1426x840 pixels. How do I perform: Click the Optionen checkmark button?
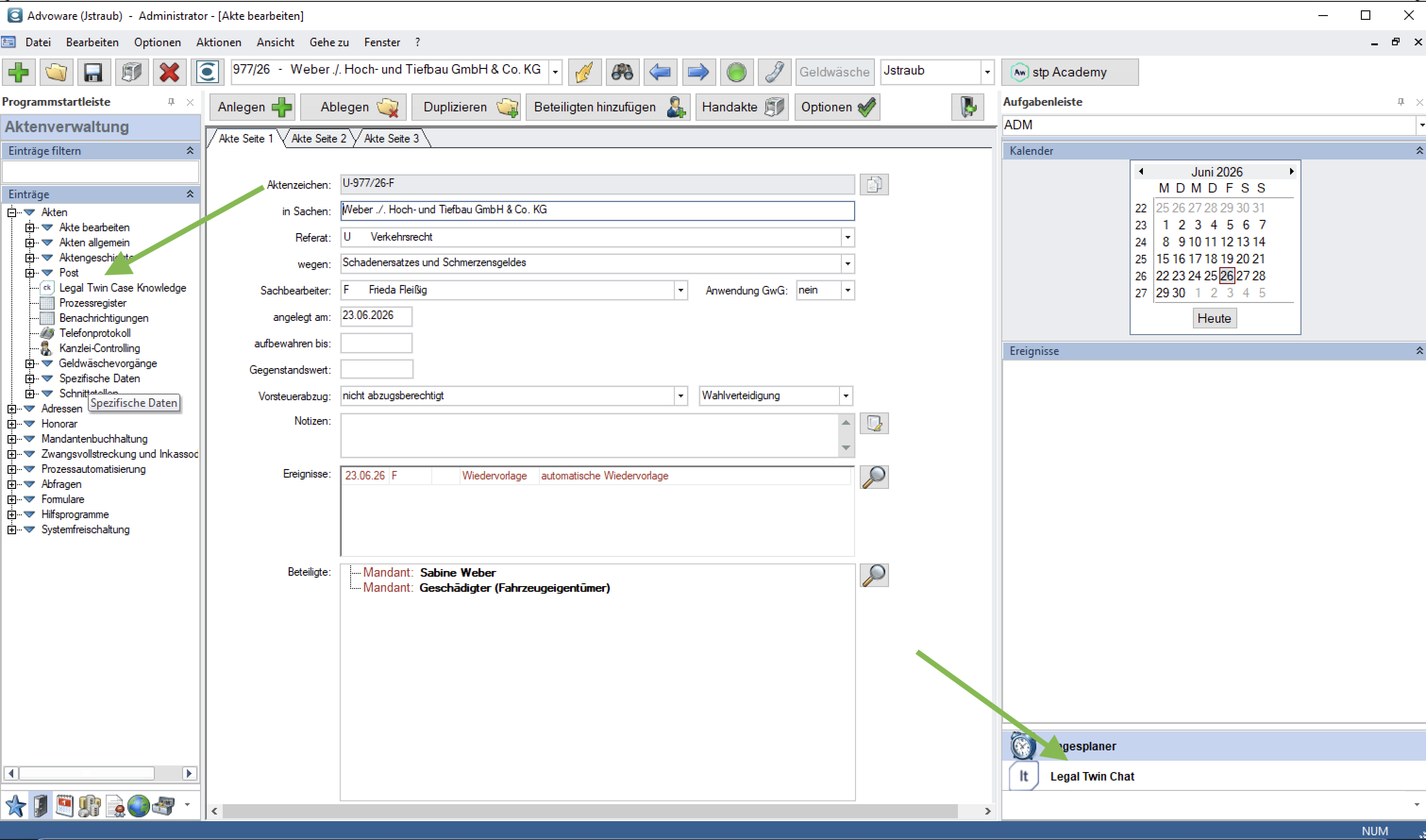coord(838,107)
